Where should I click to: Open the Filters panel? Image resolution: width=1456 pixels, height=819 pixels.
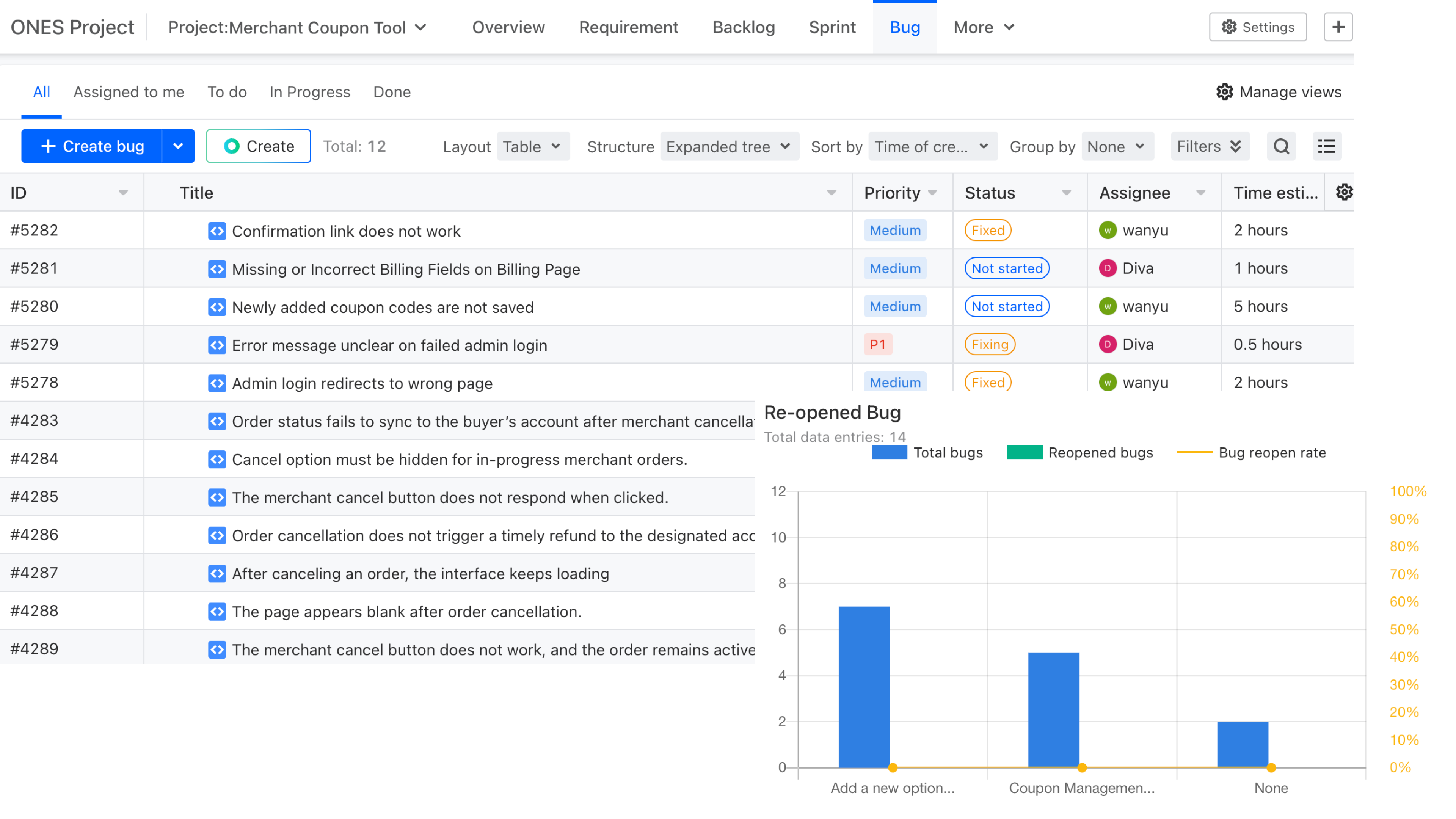tap(1209, 146)
